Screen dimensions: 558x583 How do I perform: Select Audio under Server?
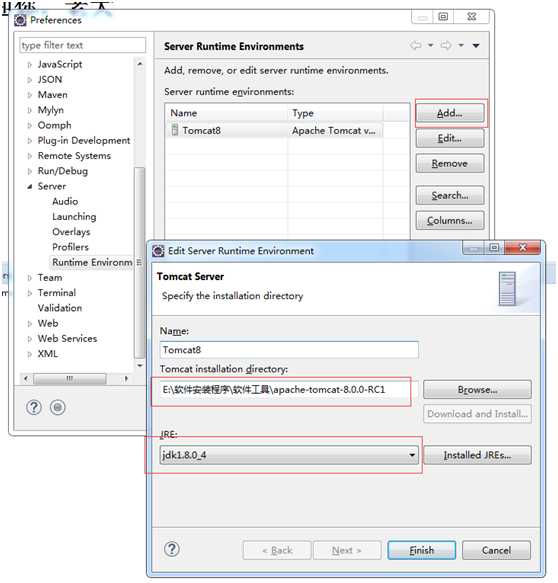(65, 202)
